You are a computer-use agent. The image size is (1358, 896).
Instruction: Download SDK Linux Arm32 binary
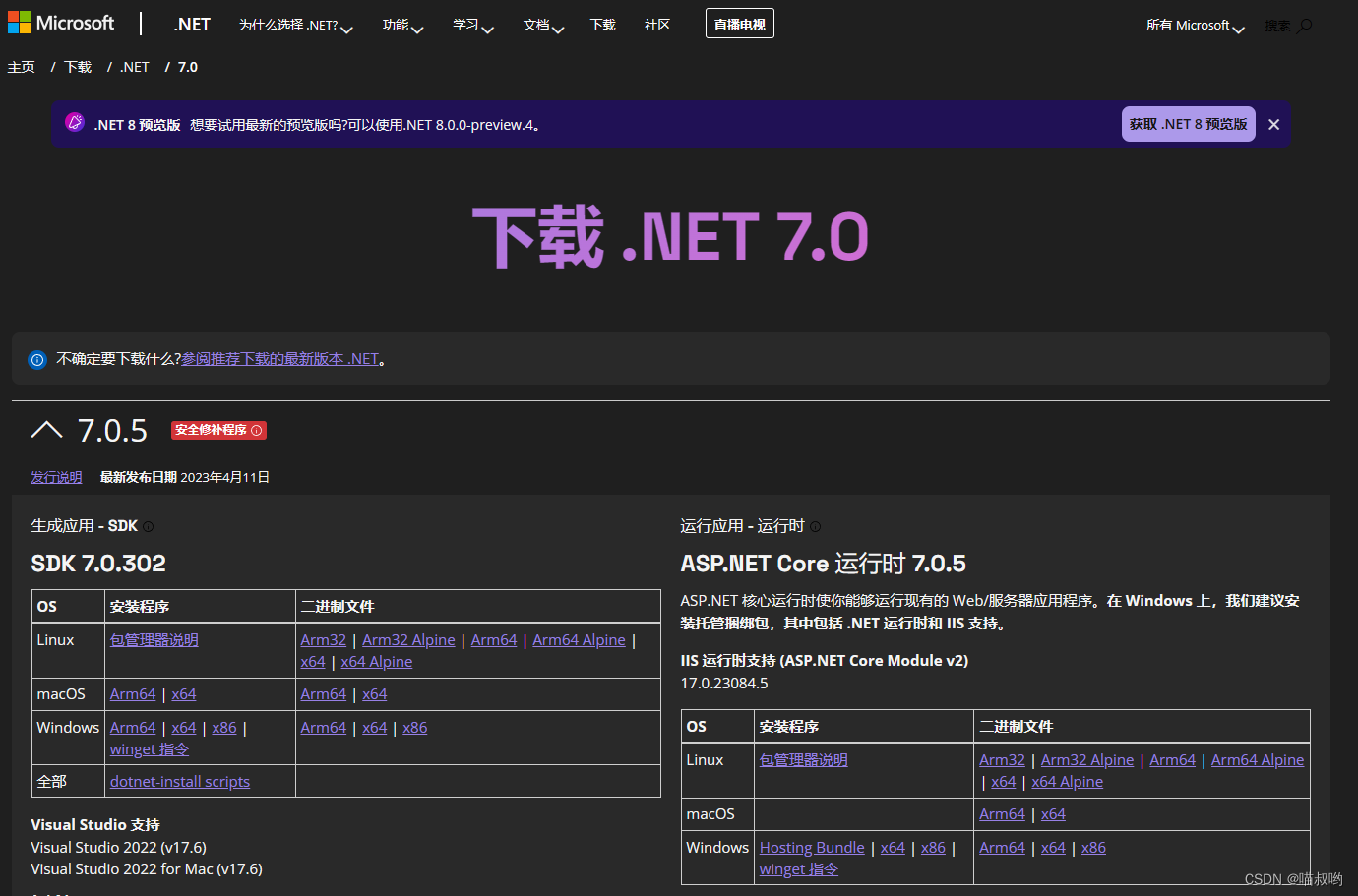324,639
